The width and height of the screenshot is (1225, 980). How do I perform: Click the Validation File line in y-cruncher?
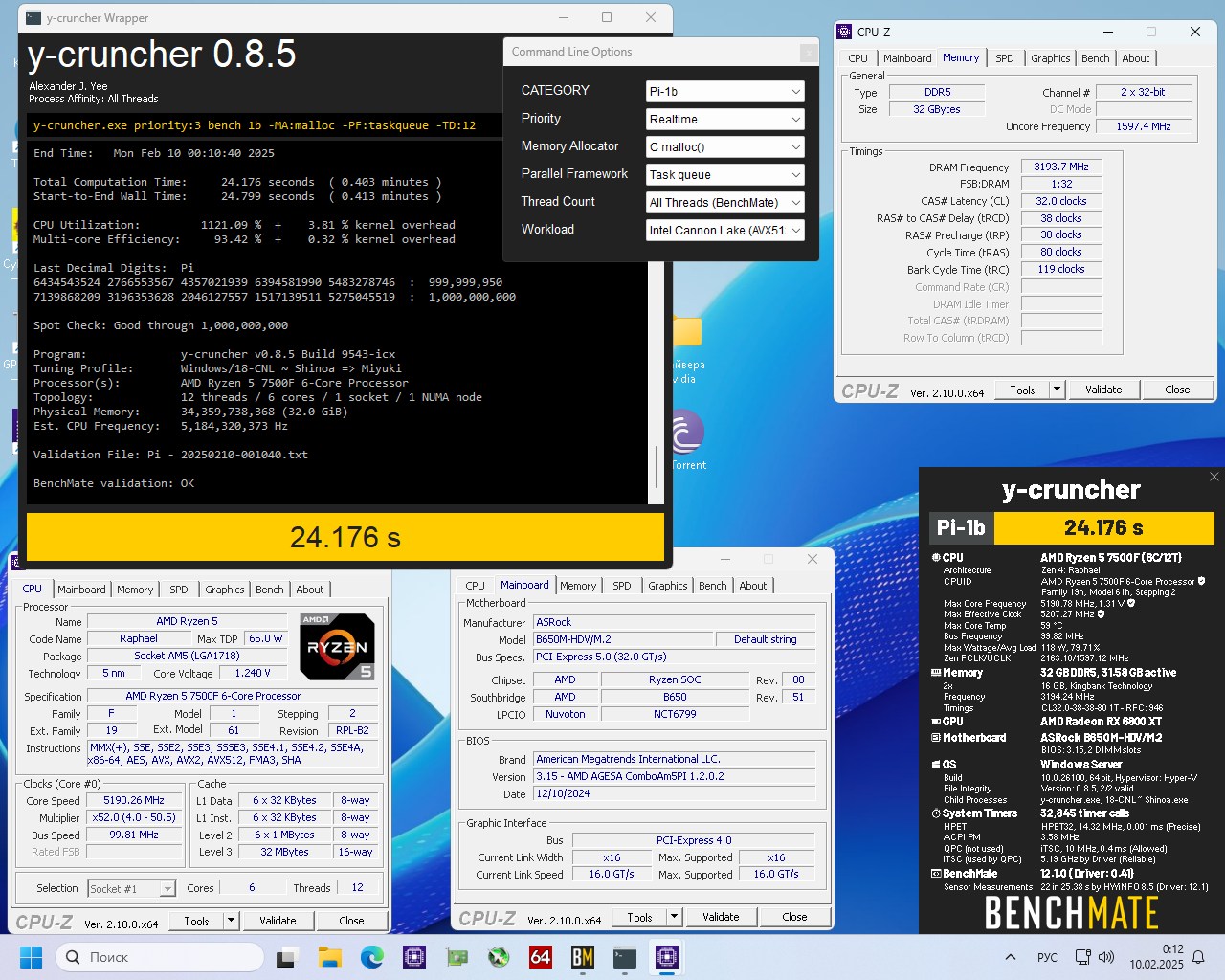tap(170, 455)
